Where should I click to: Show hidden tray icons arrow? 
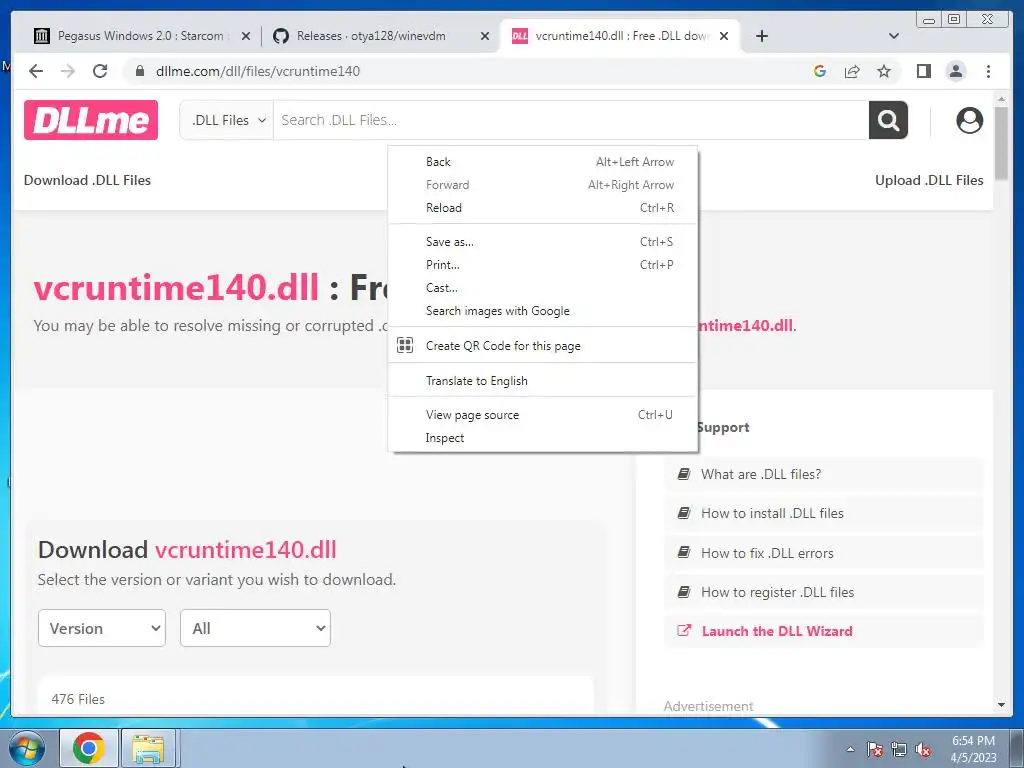(850, 750)
